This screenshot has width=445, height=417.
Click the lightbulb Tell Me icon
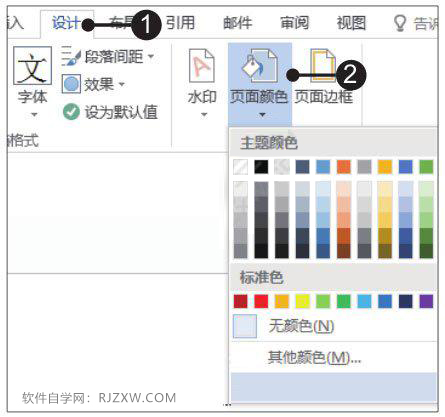(400, 23)
